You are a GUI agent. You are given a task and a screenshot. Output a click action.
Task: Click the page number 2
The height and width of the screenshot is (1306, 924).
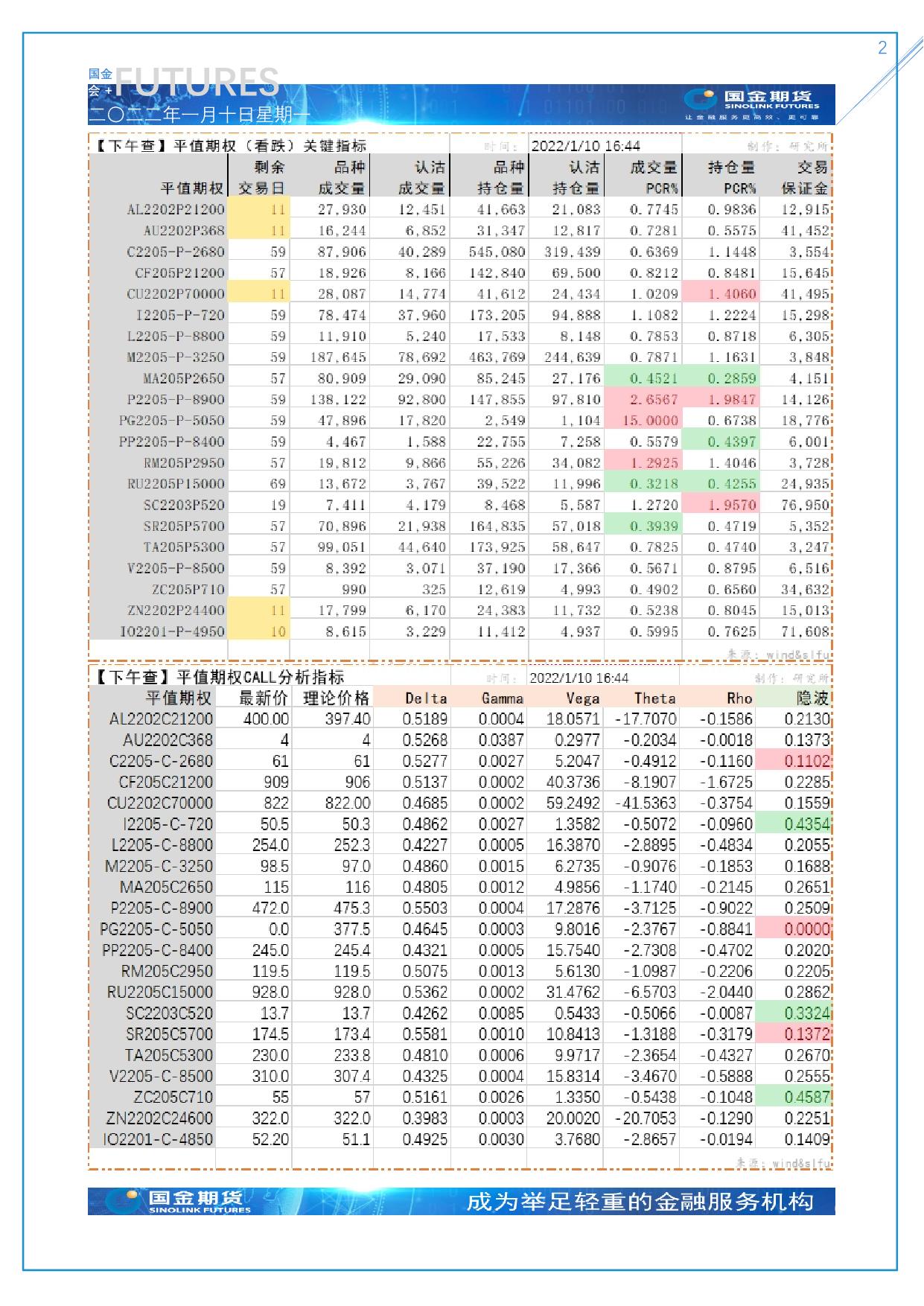[x=882, y=48]
